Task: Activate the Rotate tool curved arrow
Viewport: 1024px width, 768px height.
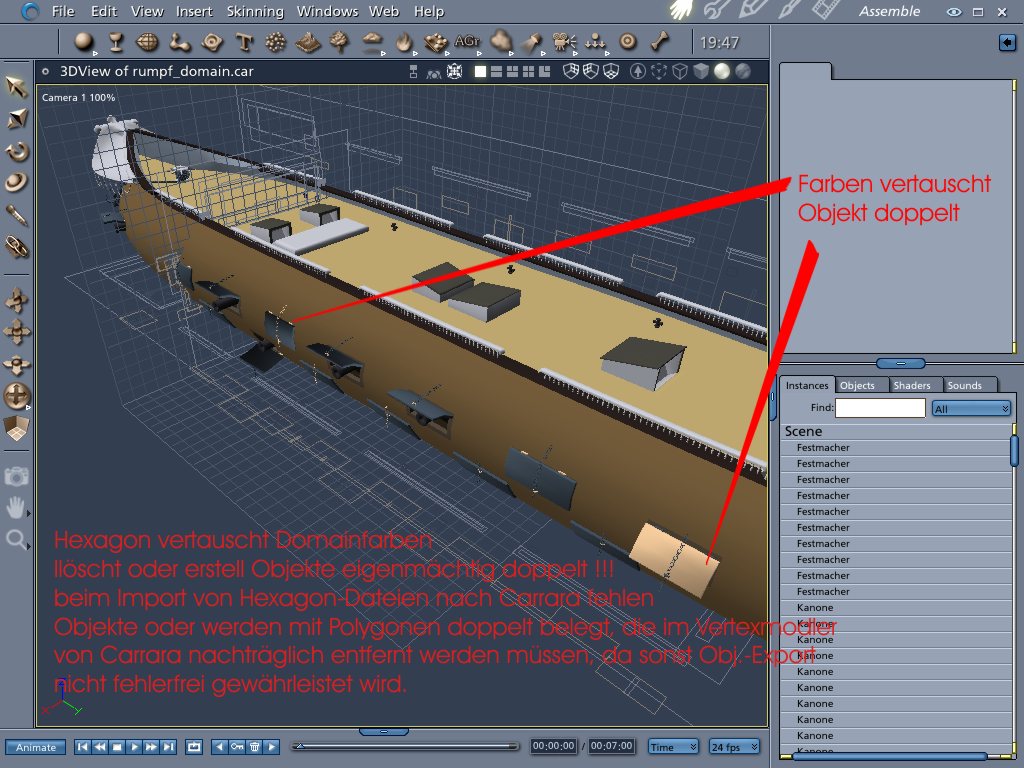Action: pyautogui.click(x=16, y=152)
